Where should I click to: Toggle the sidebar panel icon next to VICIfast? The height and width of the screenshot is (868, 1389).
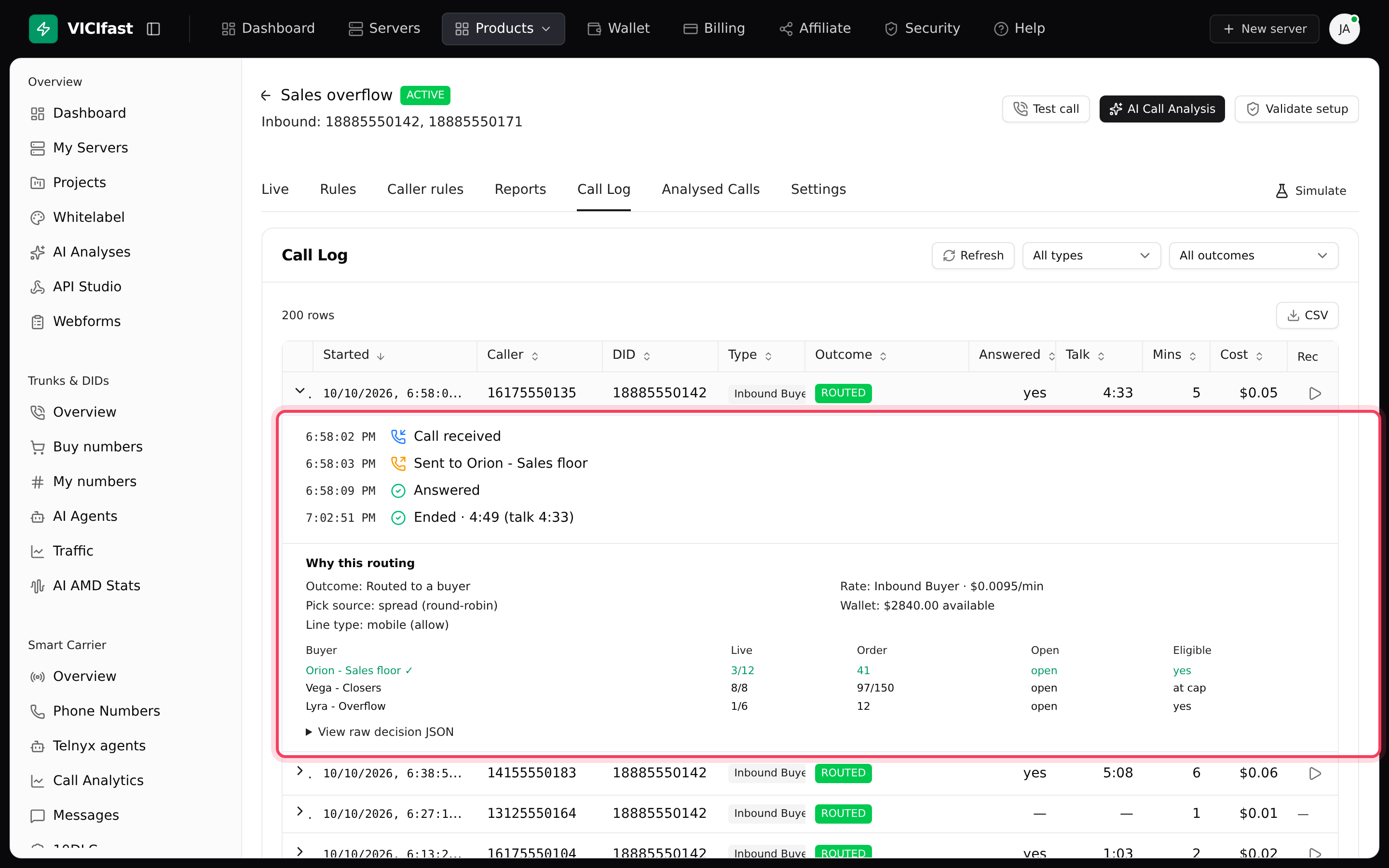[x=153, y=29]
